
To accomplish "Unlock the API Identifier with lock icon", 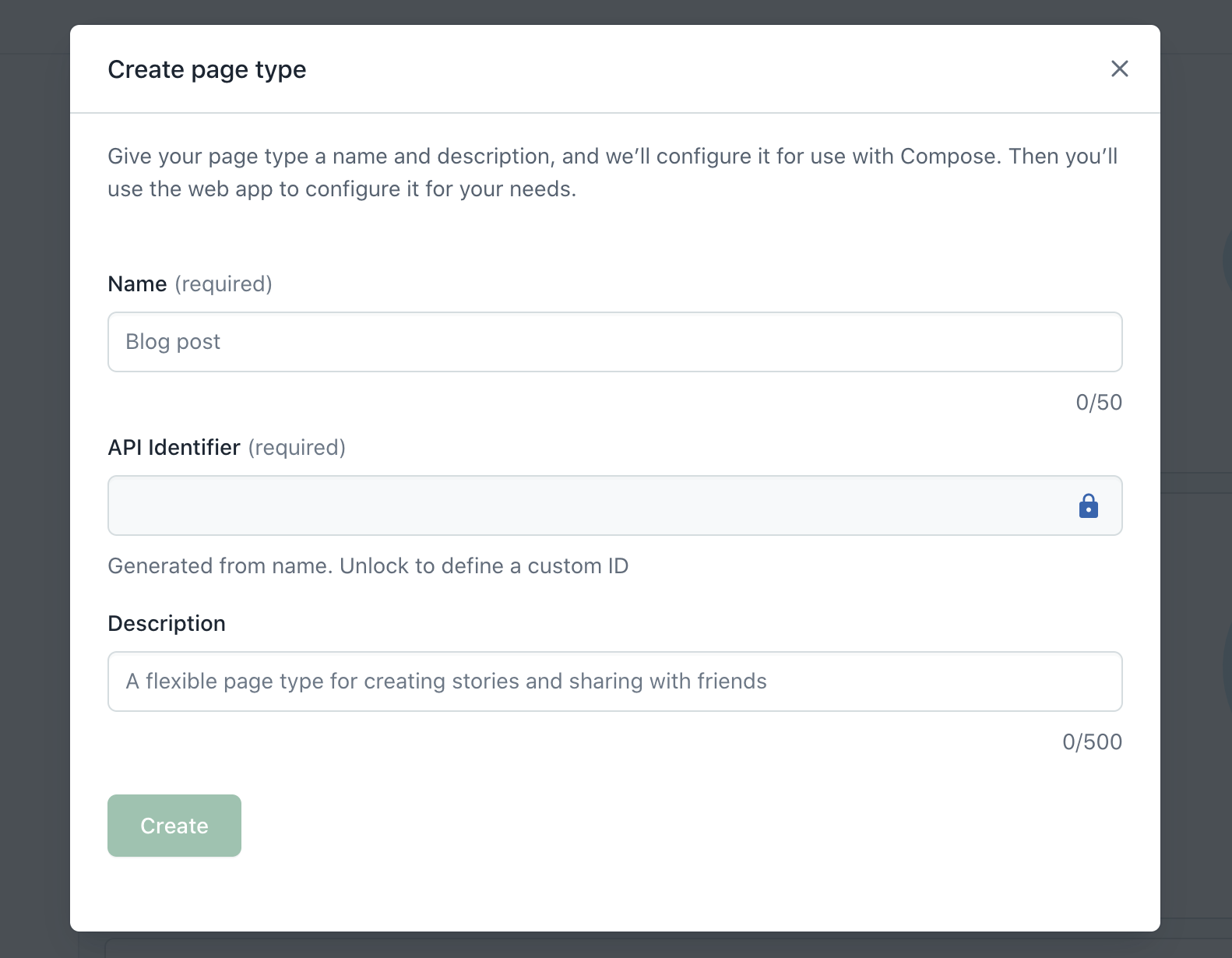I will 1088,505.
